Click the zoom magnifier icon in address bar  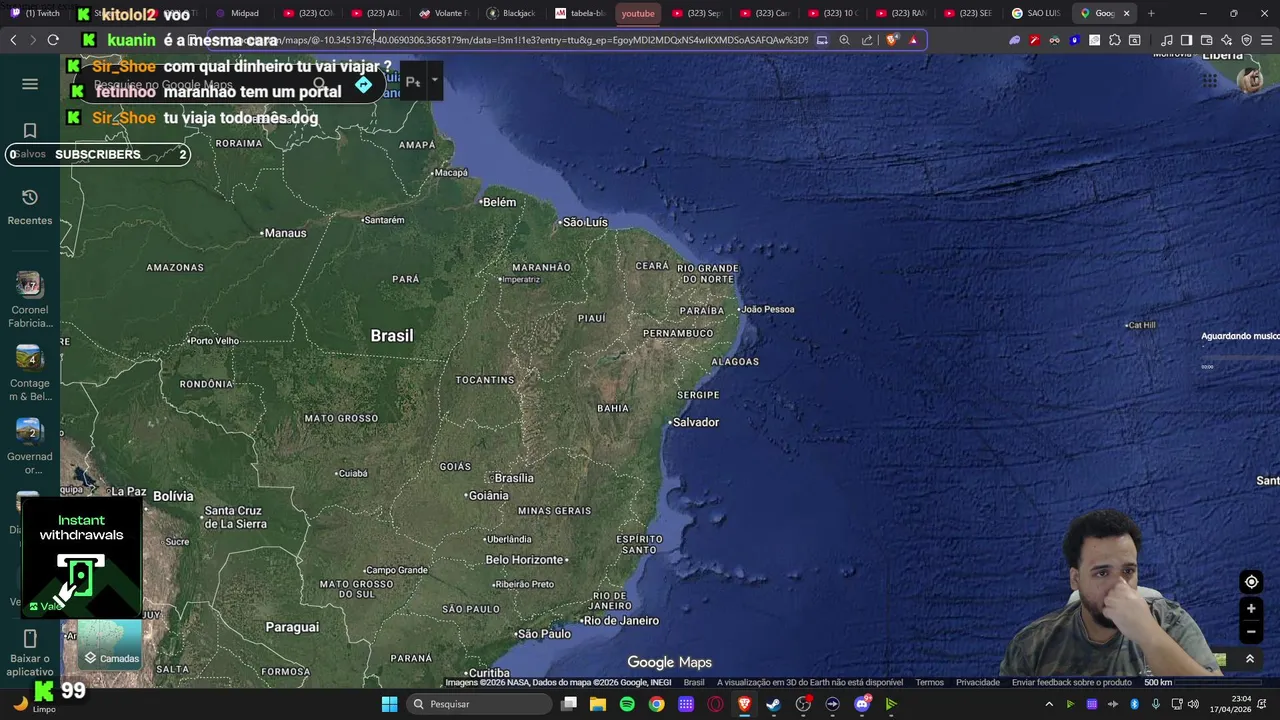coord(844,40)
